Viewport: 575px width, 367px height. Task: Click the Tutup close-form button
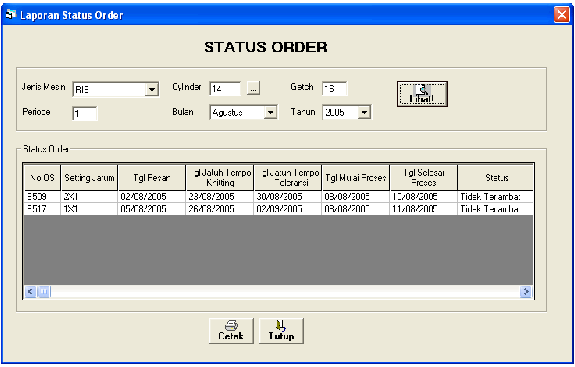coord(281,331)
